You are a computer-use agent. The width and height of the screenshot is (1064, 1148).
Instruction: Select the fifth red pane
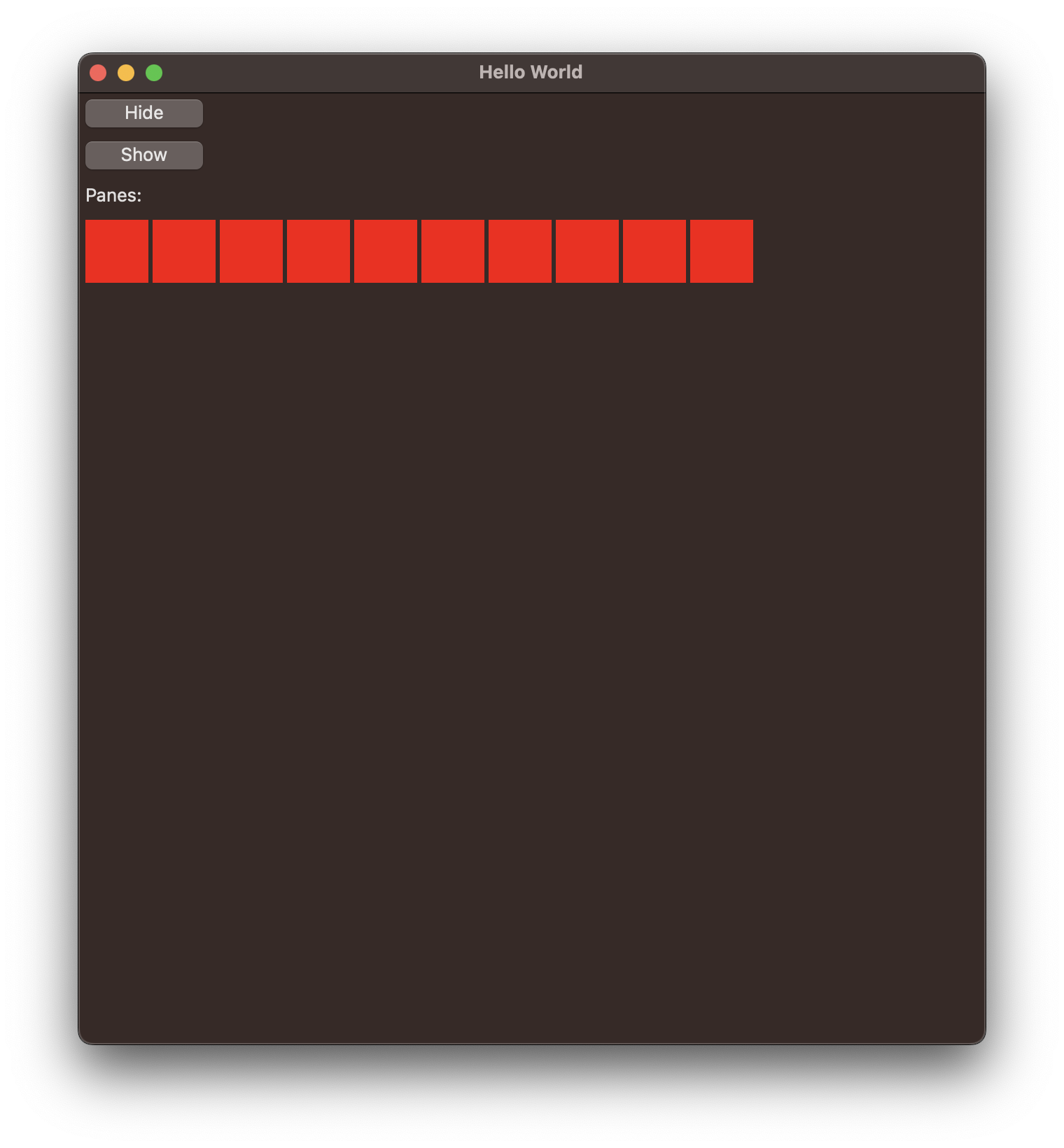coord(386,251)
